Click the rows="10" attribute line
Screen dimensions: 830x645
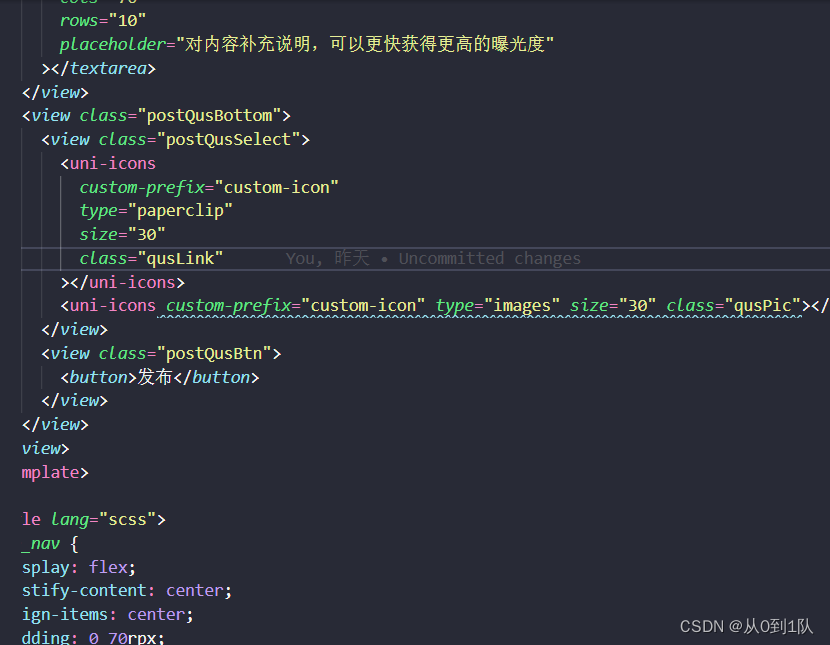[x=103, y=21]
